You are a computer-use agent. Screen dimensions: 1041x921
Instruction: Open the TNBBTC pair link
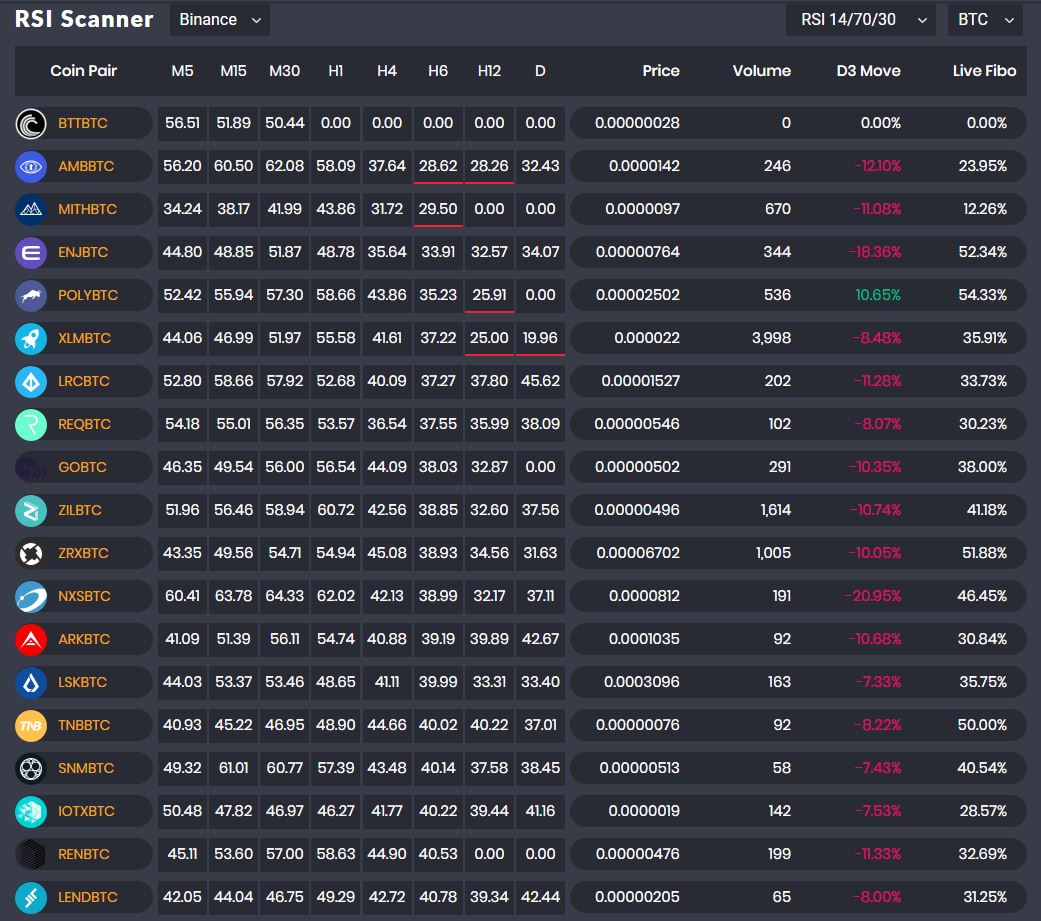click(x=84, y=726)
